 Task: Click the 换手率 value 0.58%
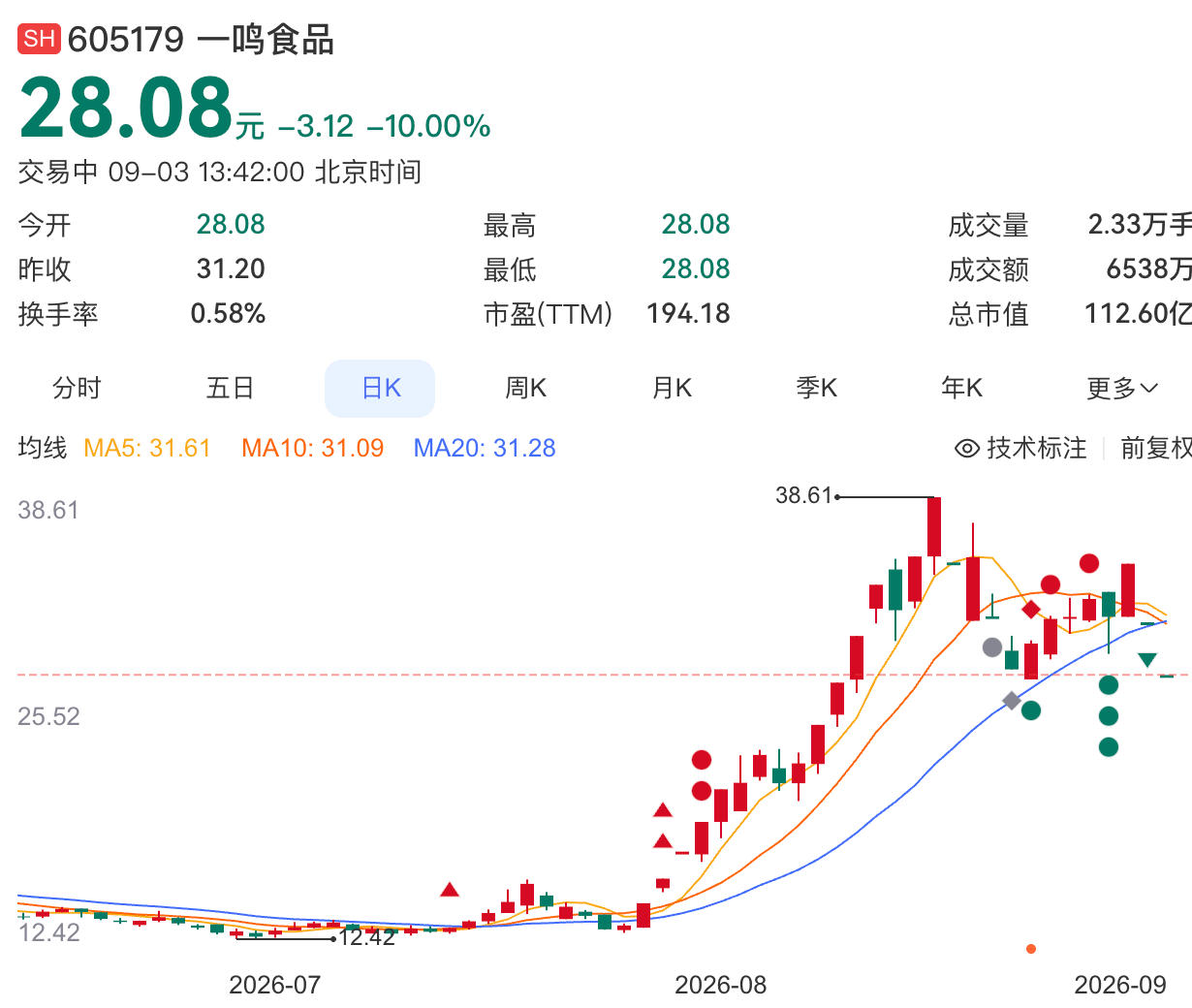pos(228,313)
